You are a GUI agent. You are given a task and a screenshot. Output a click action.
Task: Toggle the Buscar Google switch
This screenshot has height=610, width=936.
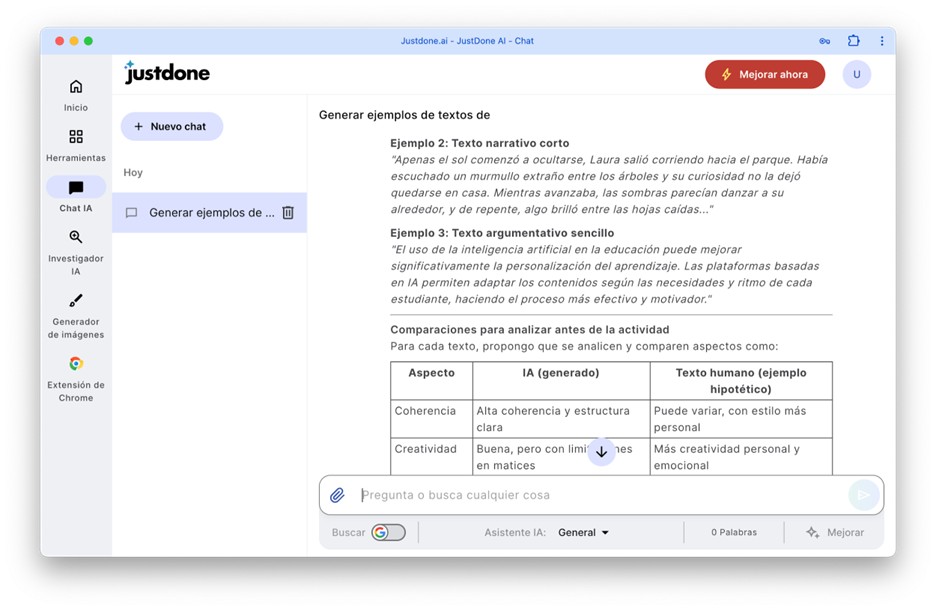(383, 532)
